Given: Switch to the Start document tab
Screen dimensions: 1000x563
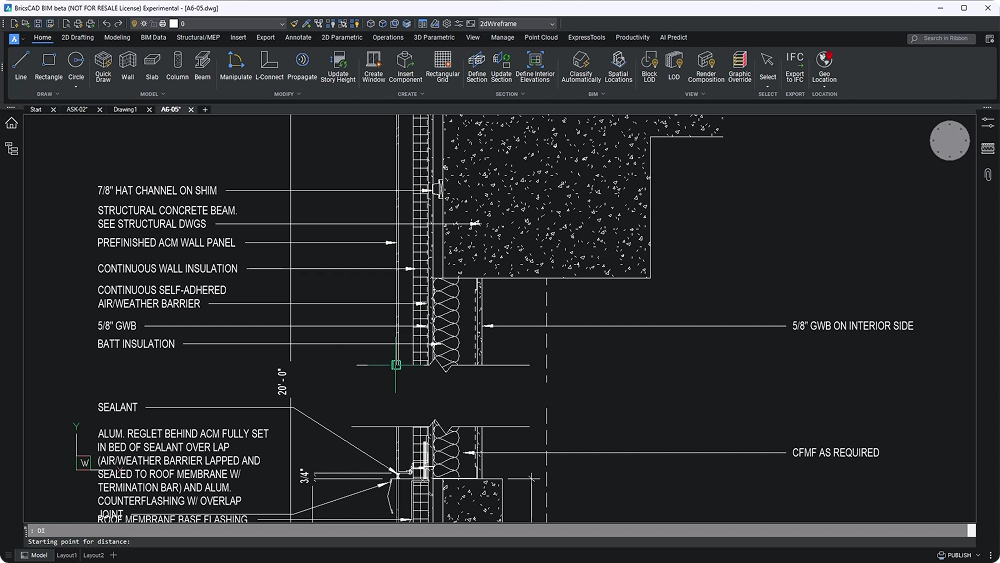Looking at the screenshot, I should pyautogui.click(x=36, y=110).
